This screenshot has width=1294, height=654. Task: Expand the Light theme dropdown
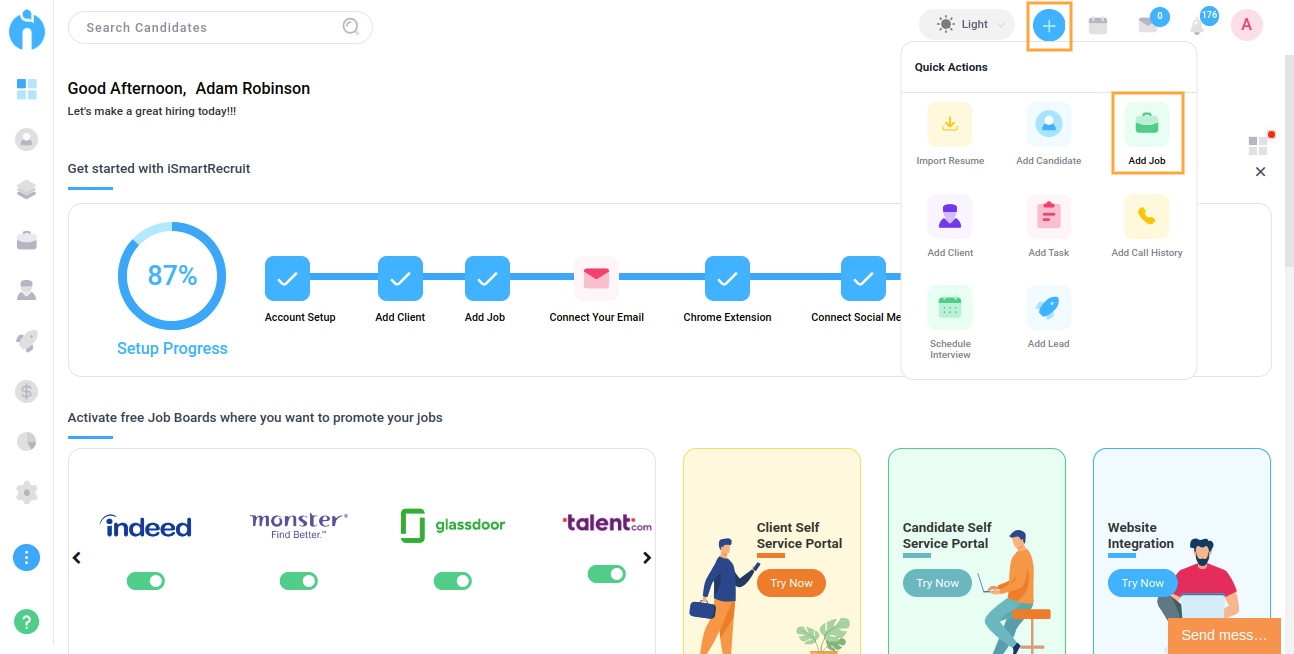click(966, 25)
